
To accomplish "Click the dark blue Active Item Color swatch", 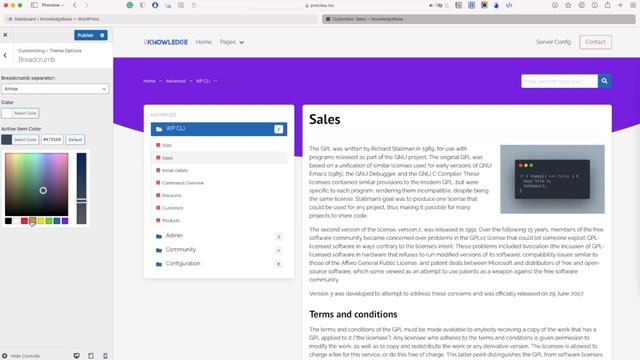I will click(x=7, y=140).
